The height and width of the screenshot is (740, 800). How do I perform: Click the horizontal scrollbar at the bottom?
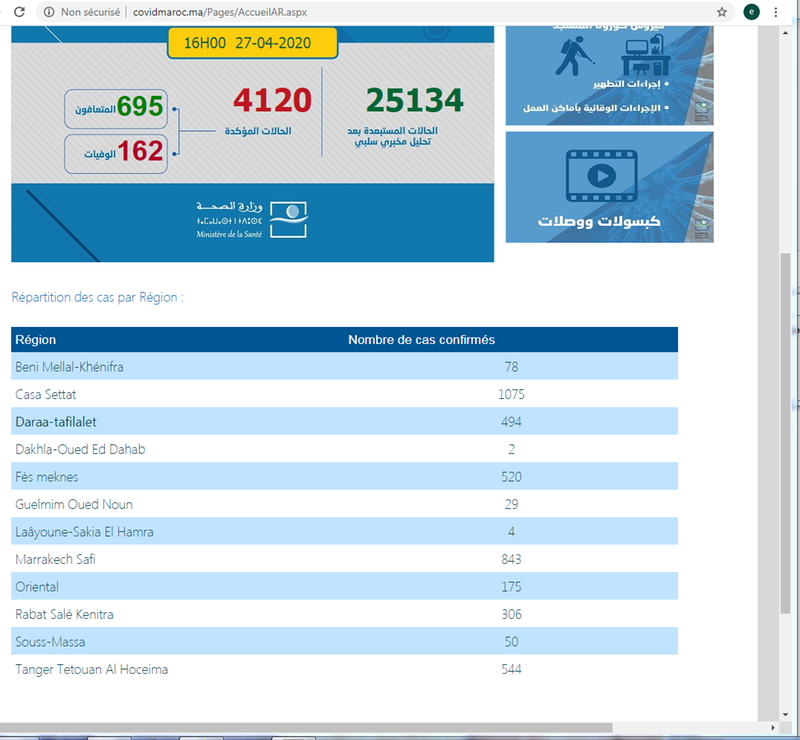point(380,728)
